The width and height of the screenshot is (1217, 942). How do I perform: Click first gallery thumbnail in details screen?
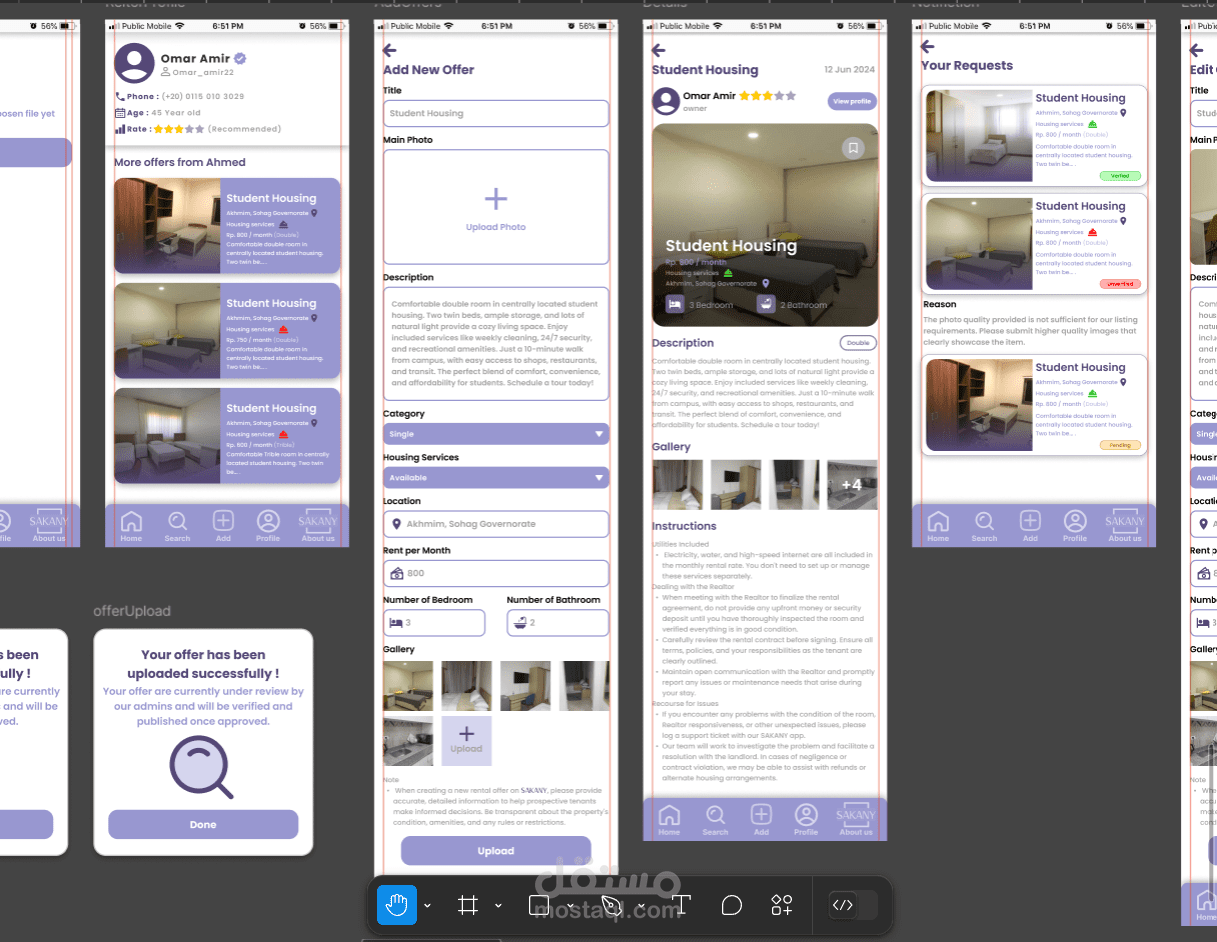(x=677, y=485)
